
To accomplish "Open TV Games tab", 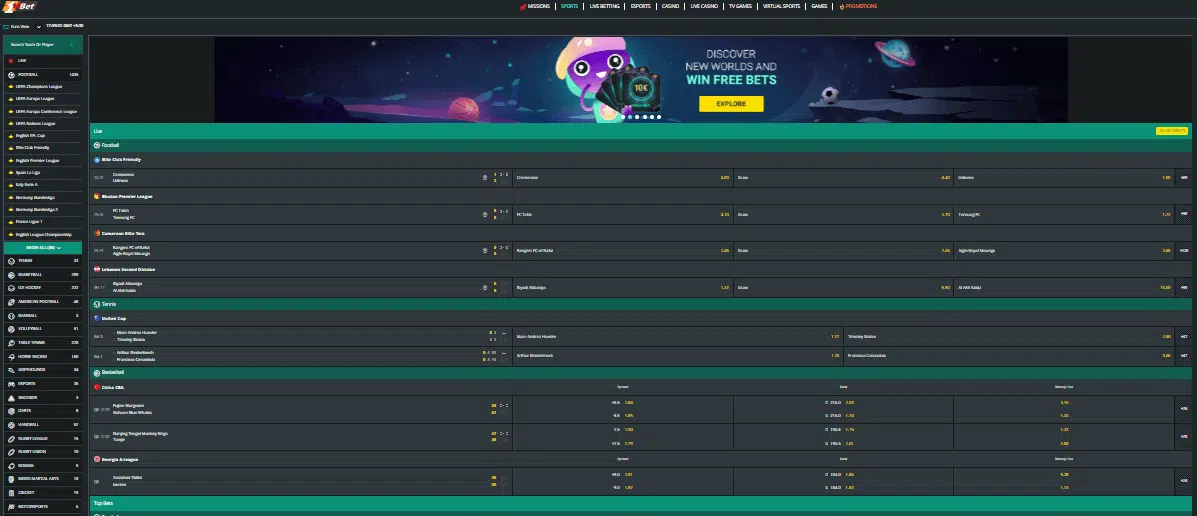I will point(740,6).
